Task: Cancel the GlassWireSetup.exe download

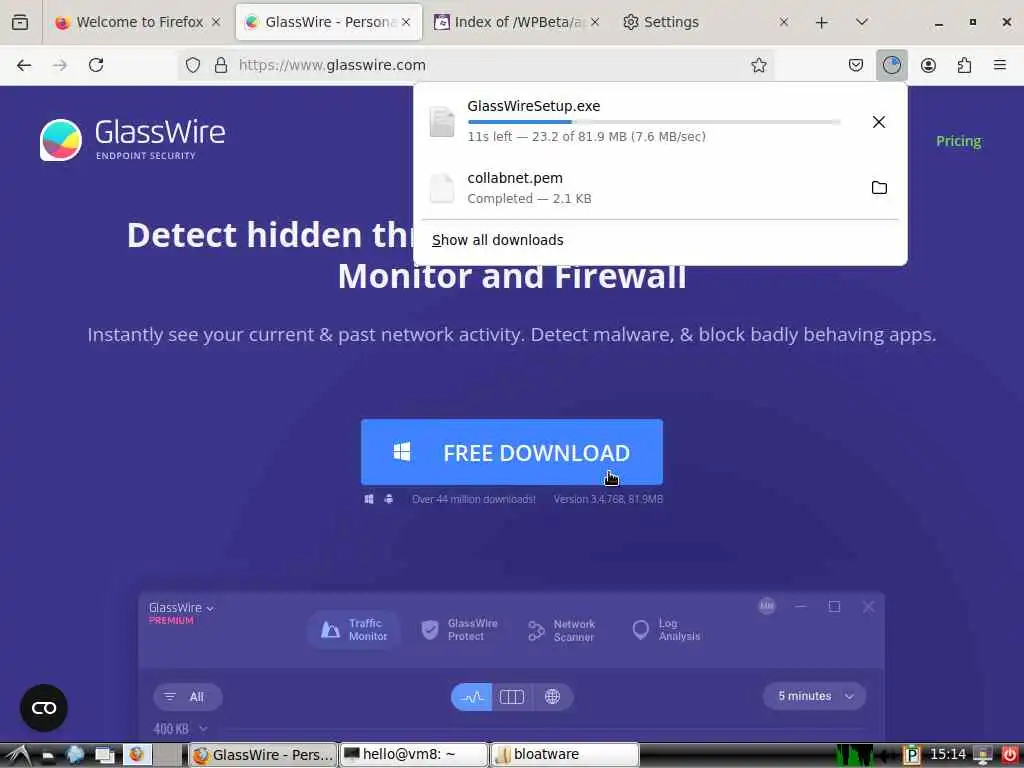Action: pos(878,122)
